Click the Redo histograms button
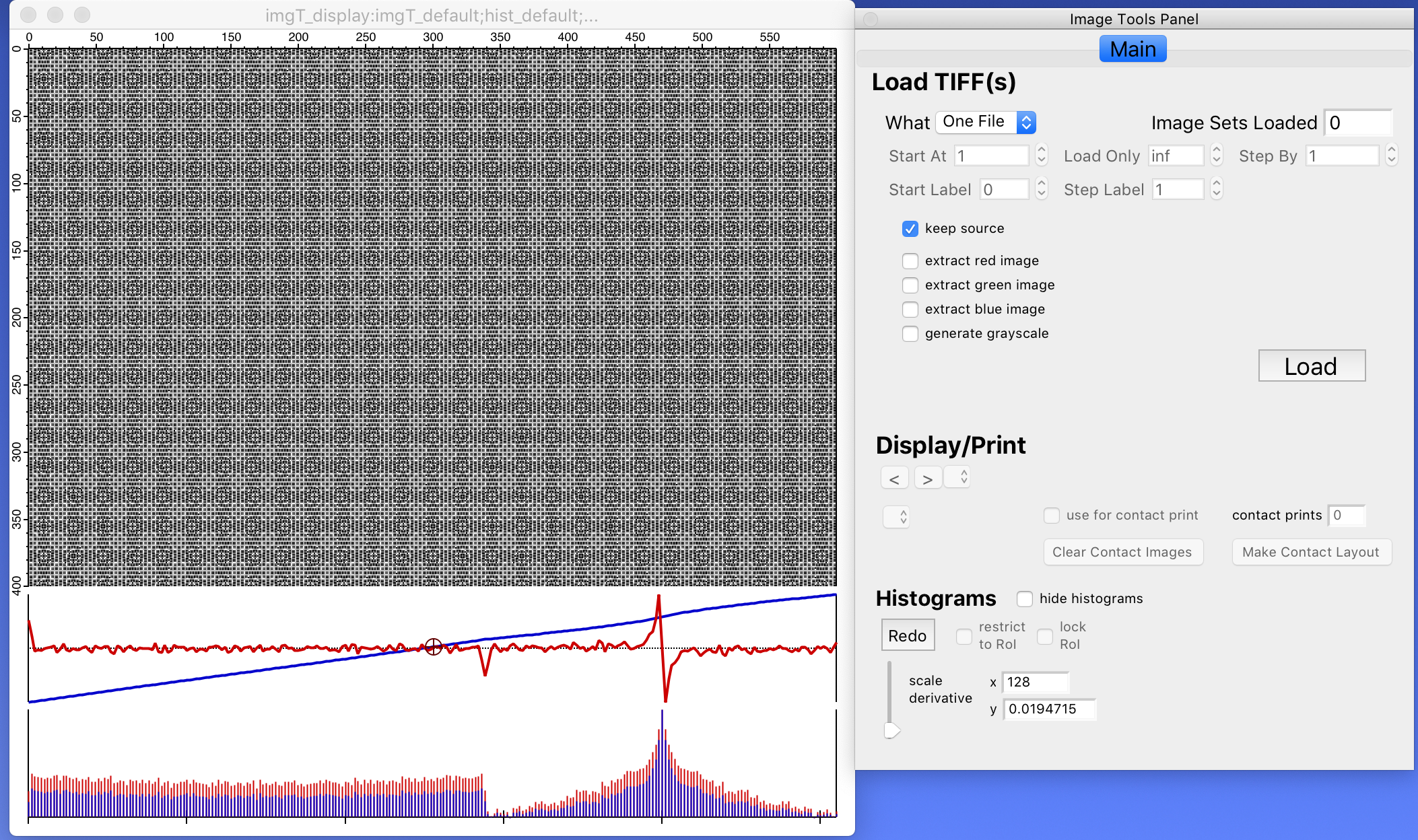The image size is (1418, 840). coord(908,635)
